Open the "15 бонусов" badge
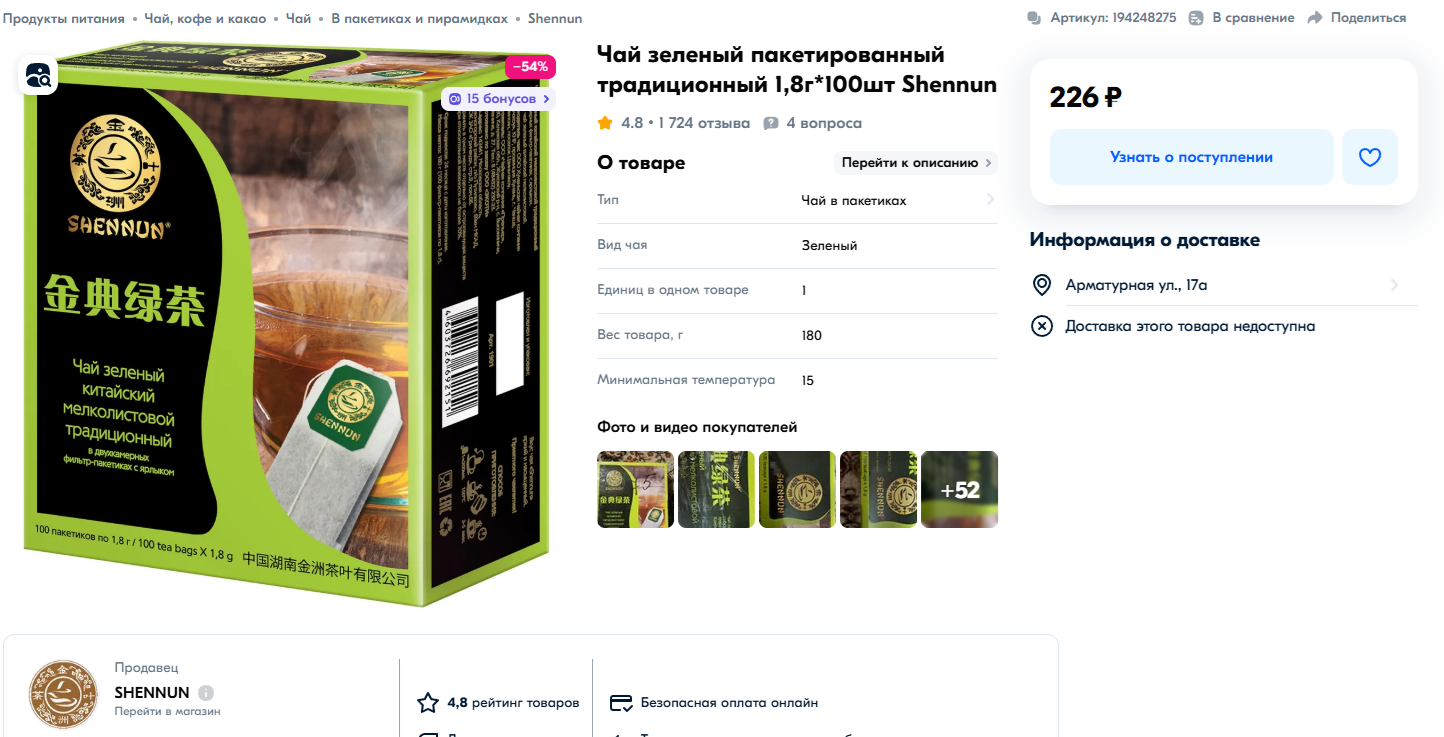This screenshot has height=737, width=1444. 498,99
